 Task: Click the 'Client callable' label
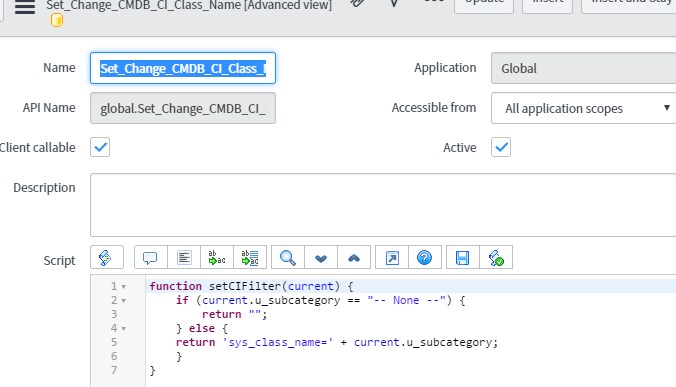(38, 147)
